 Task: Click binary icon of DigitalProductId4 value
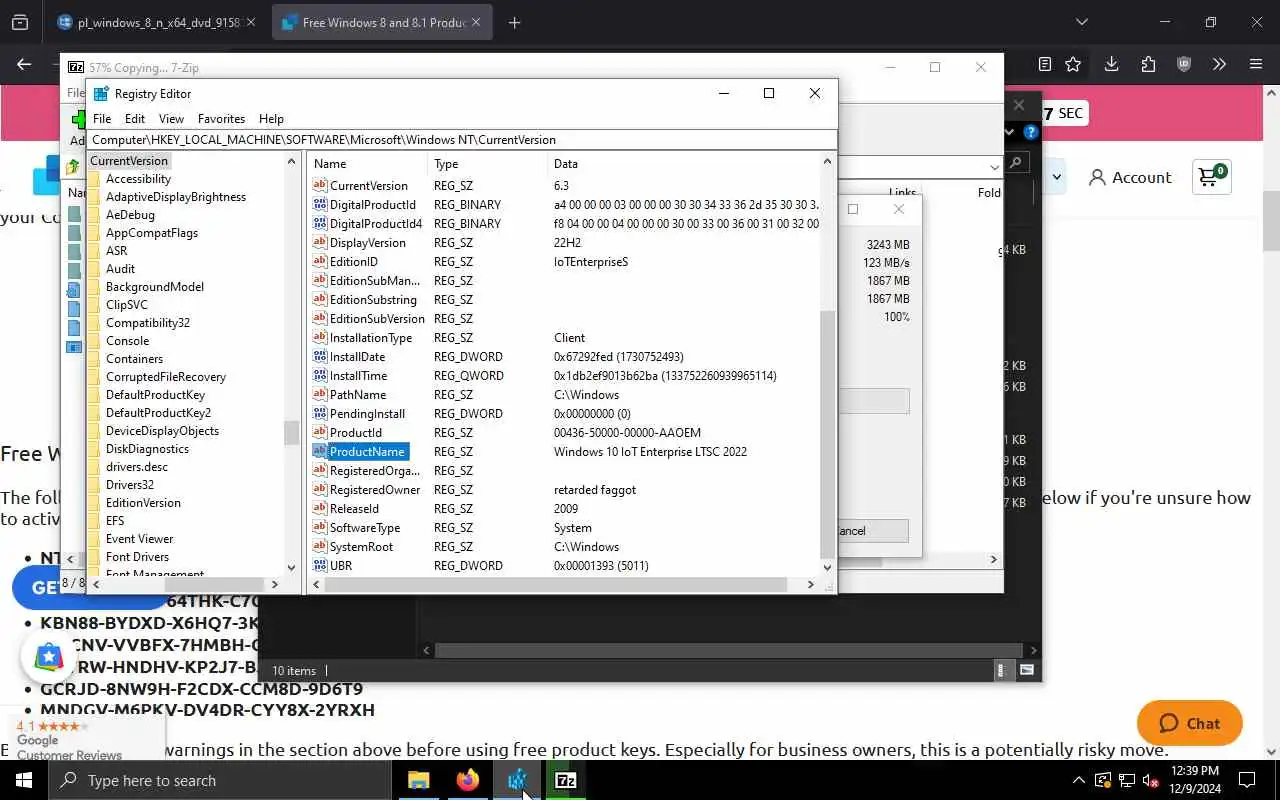[320, 223]
